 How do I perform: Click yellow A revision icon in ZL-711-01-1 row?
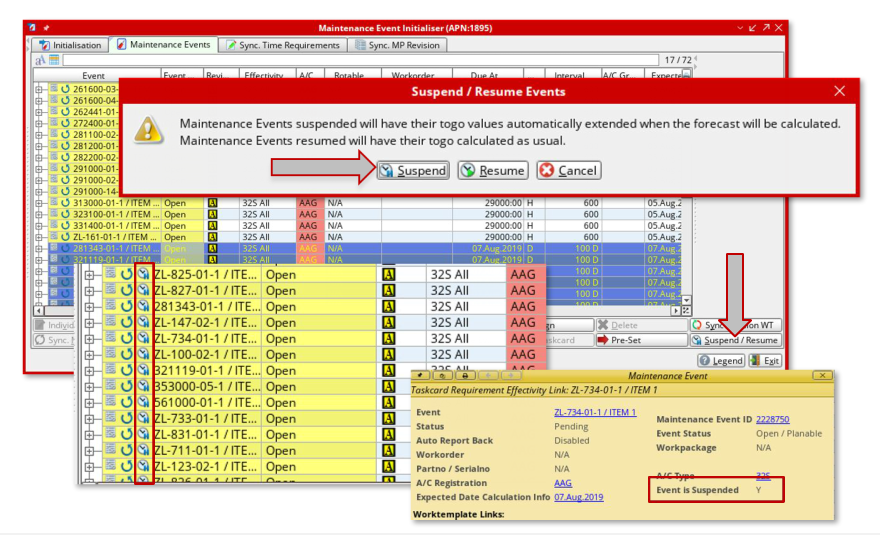click(x=388, y=450)
